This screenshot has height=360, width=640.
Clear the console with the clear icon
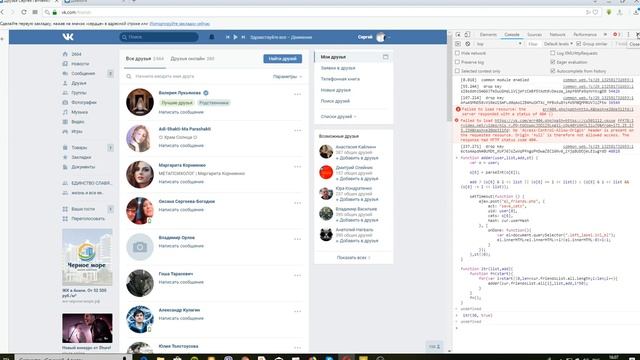pos(468,44)
